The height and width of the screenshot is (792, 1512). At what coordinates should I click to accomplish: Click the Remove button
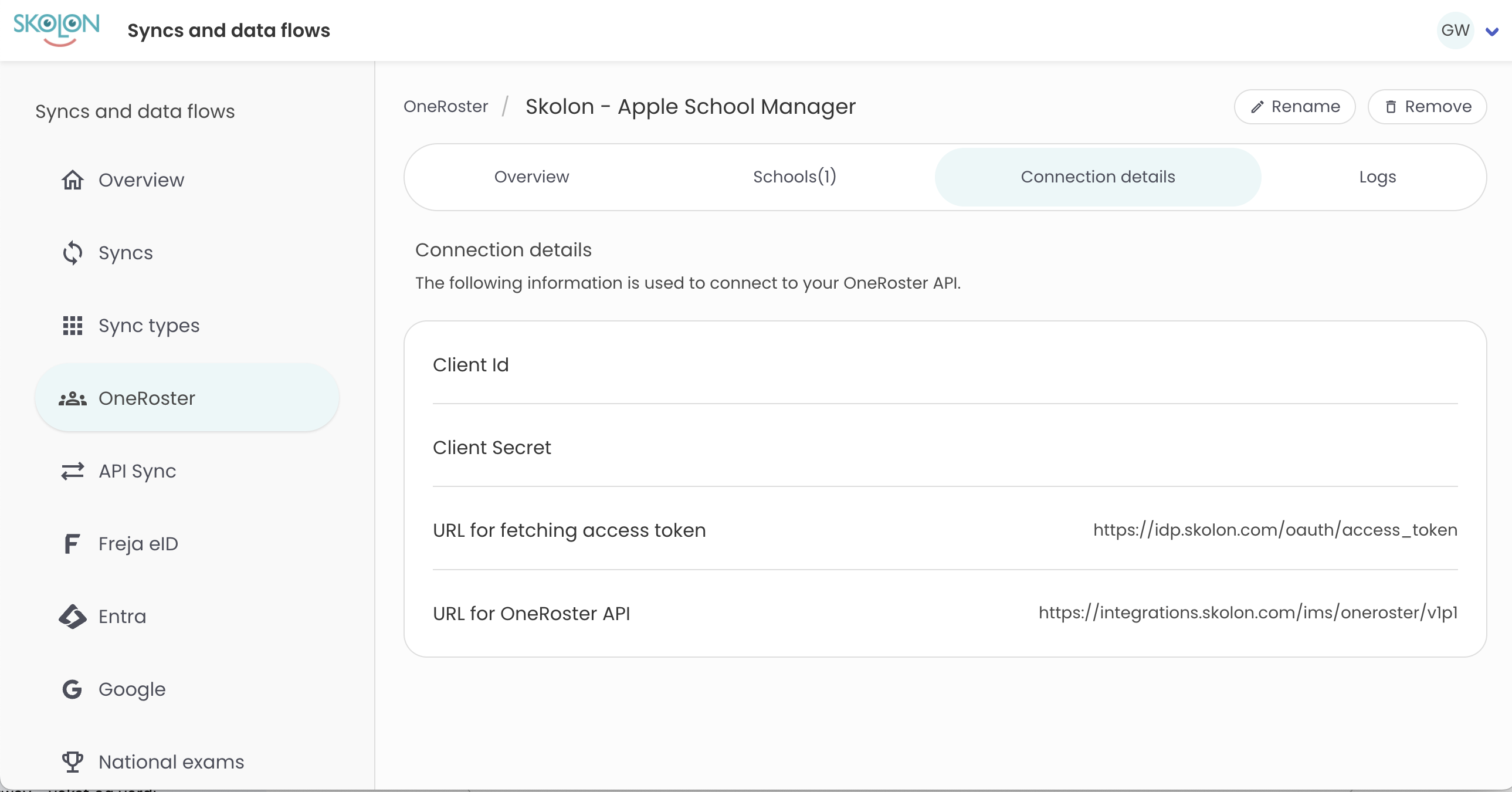(1427, 107)
